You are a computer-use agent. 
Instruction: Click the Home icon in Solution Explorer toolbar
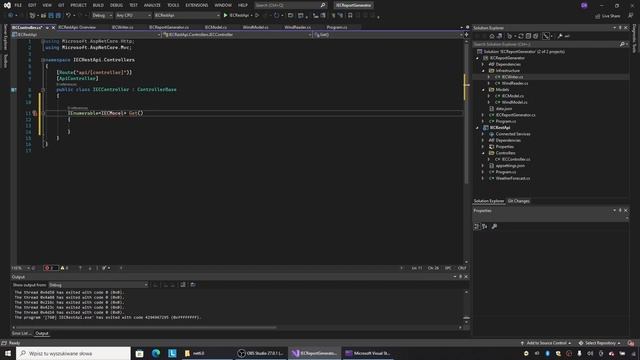coord(492,36)
